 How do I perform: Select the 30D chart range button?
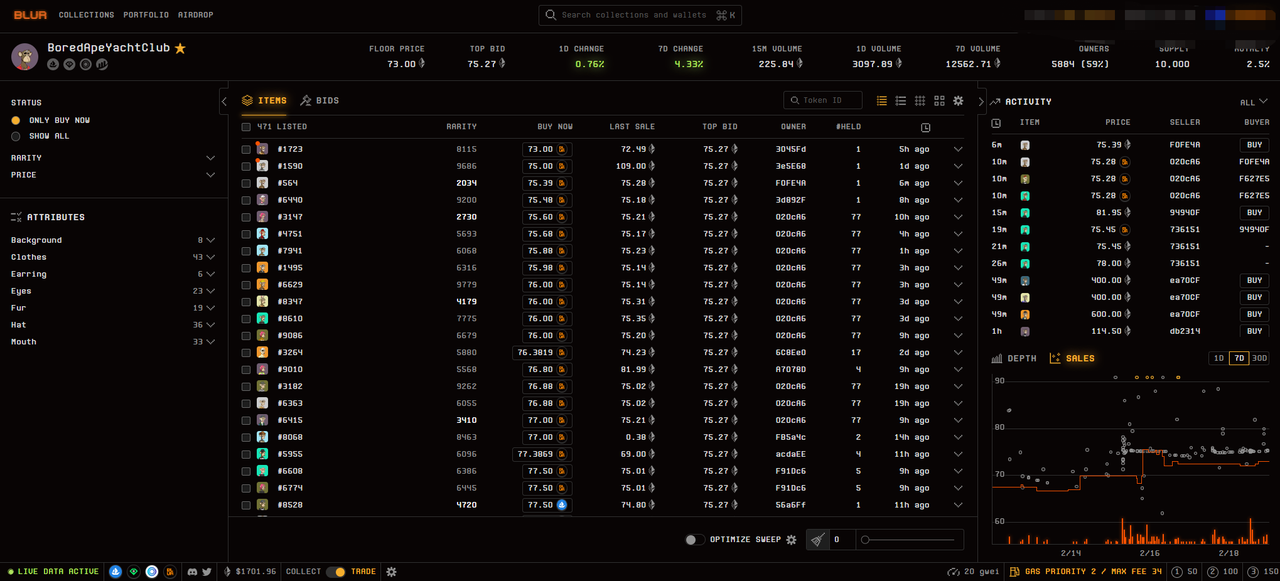(1259, 358)
